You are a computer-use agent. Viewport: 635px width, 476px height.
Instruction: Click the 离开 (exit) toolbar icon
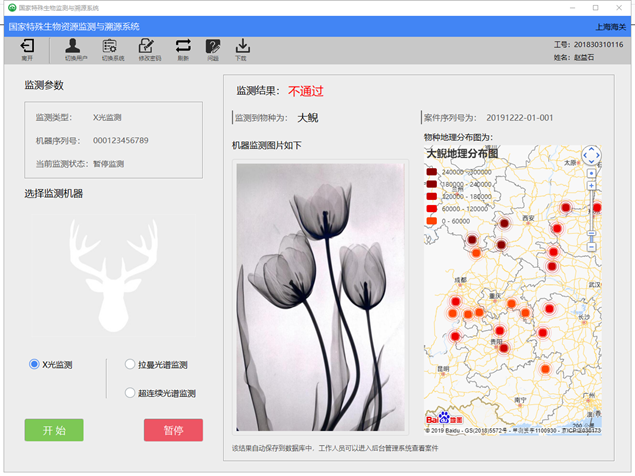click(x=27, y=48)
